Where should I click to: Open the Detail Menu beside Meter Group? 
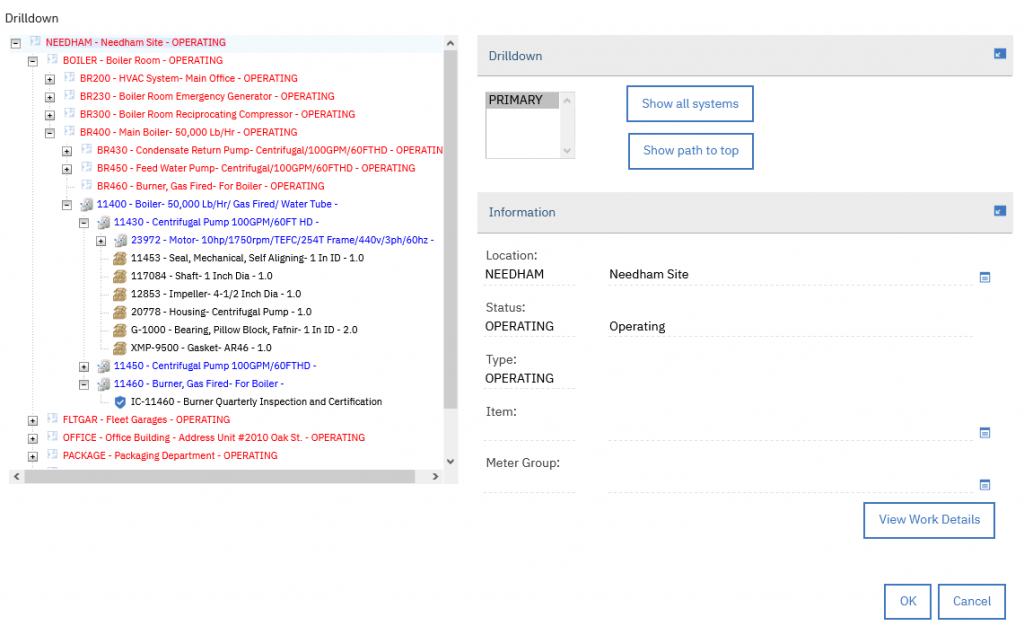click(985, 484)
